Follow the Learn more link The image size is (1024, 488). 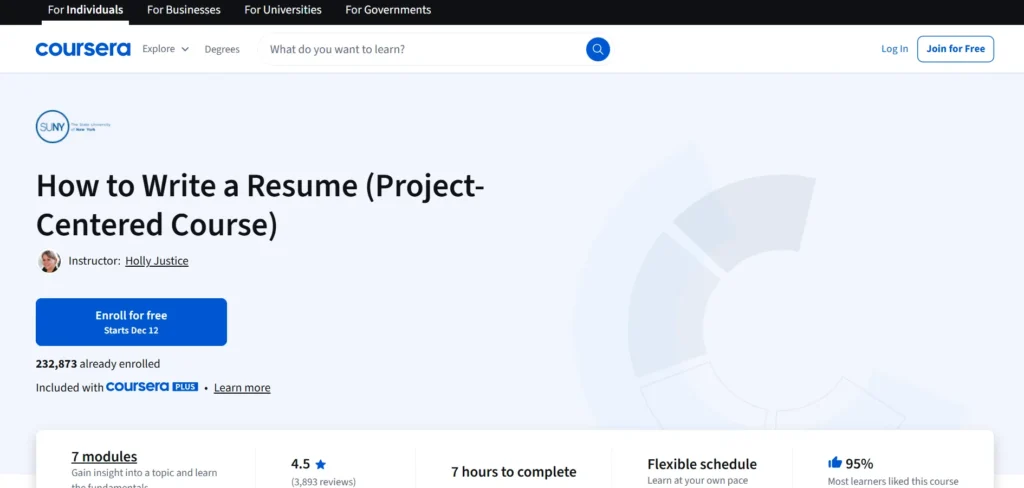click(242, 388)
